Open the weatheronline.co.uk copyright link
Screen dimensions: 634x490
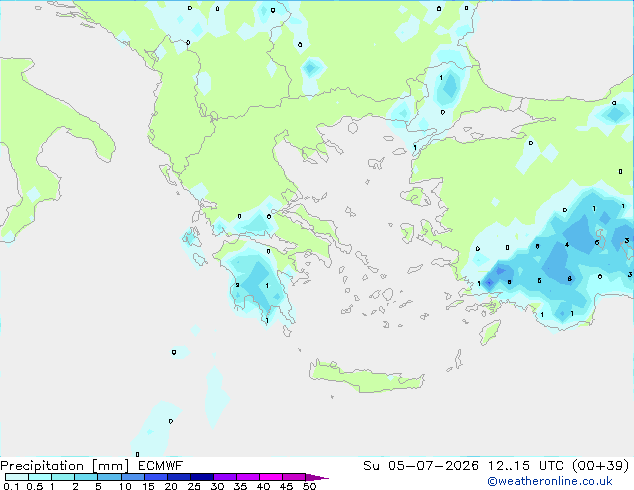(x=550, y=482)
